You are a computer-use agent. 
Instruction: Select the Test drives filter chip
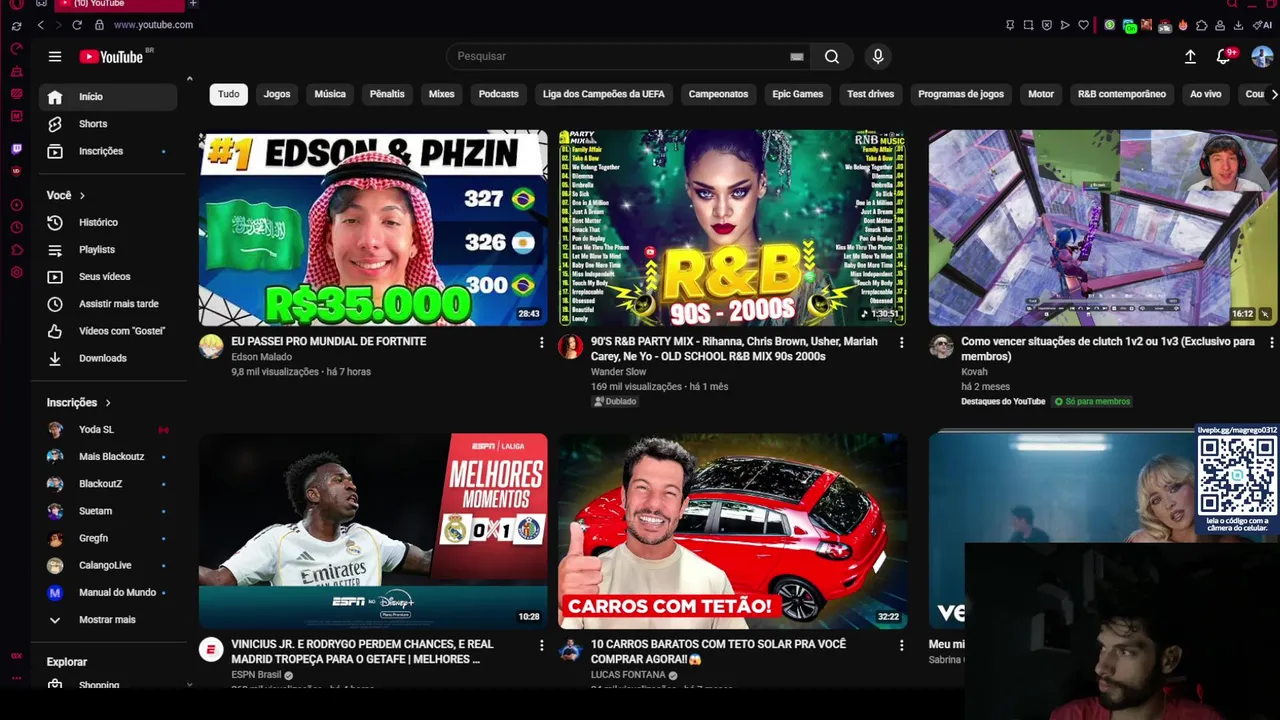(x=870, y=94)
